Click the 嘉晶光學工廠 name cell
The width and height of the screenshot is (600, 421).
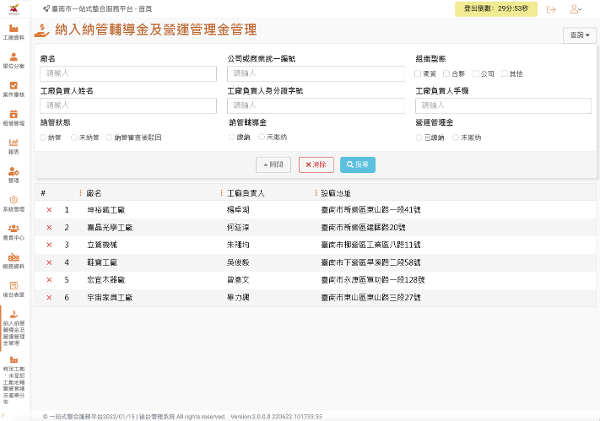(x=110, y=227)
